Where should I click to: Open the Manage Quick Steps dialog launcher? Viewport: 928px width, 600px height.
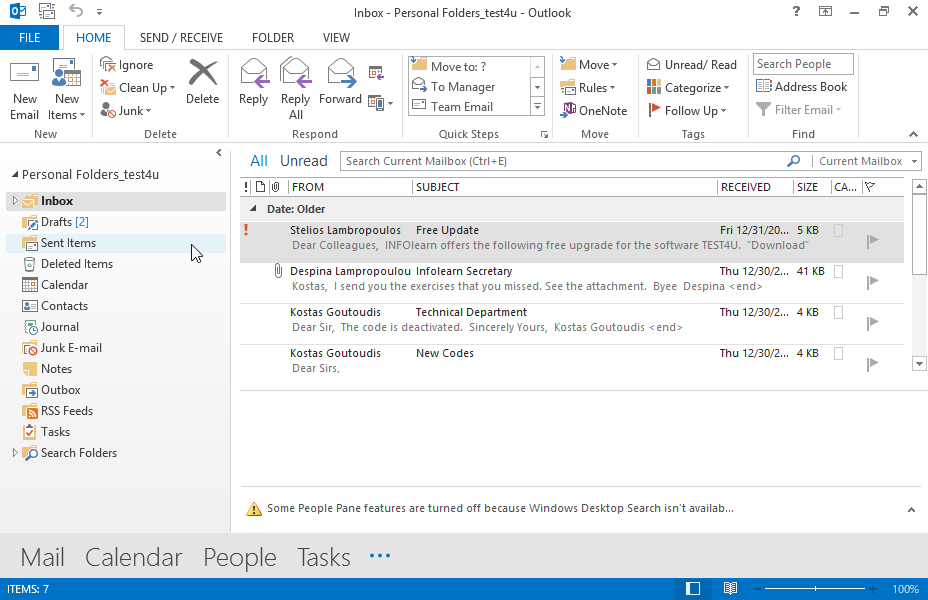544,135
